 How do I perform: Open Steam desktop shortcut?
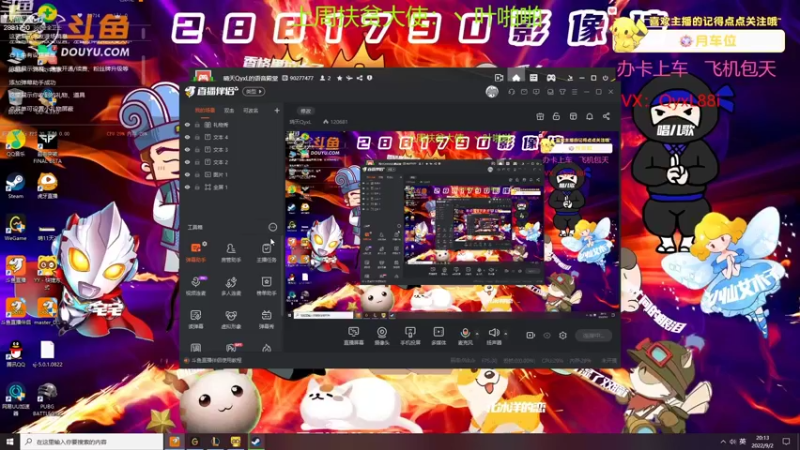15,186
